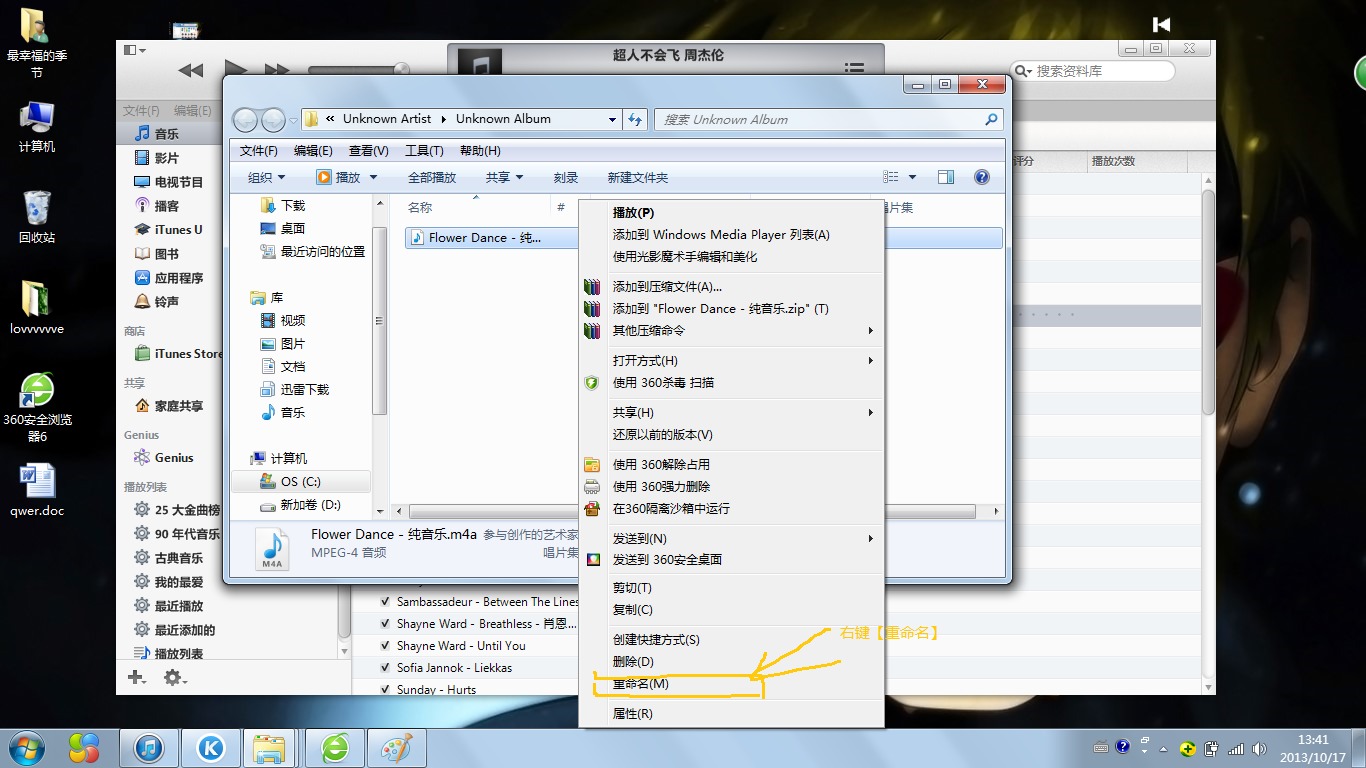Viewport: 1366px width, 768px height.
Task: Toggle the Explorer preview pane icon
Action: 946,177
